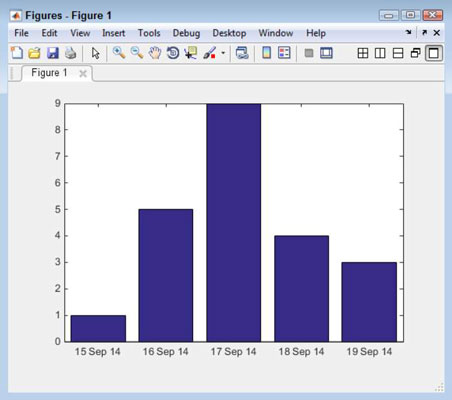Open the Desktop menu
The height and width of the screenshot is (400, 452).
(229, 33)
